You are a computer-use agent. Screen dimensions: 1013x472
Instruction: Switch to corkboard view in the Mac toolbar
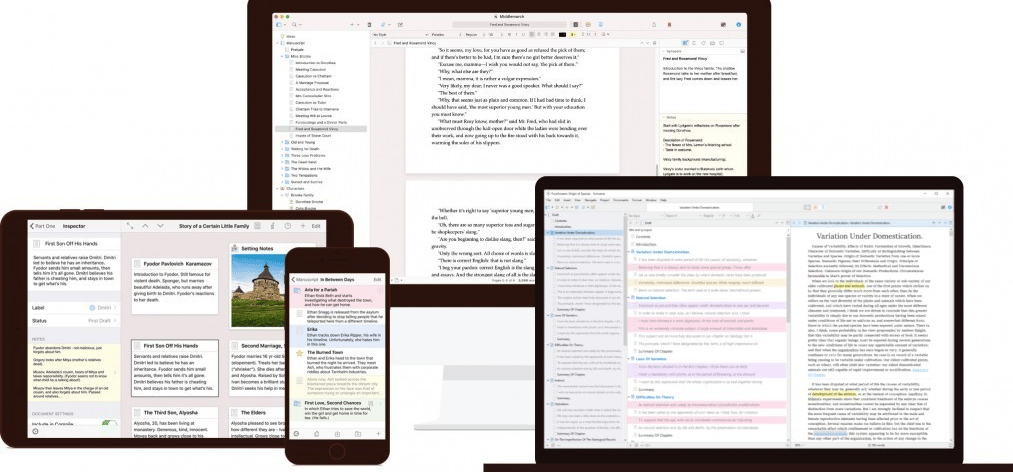(588, 25)
